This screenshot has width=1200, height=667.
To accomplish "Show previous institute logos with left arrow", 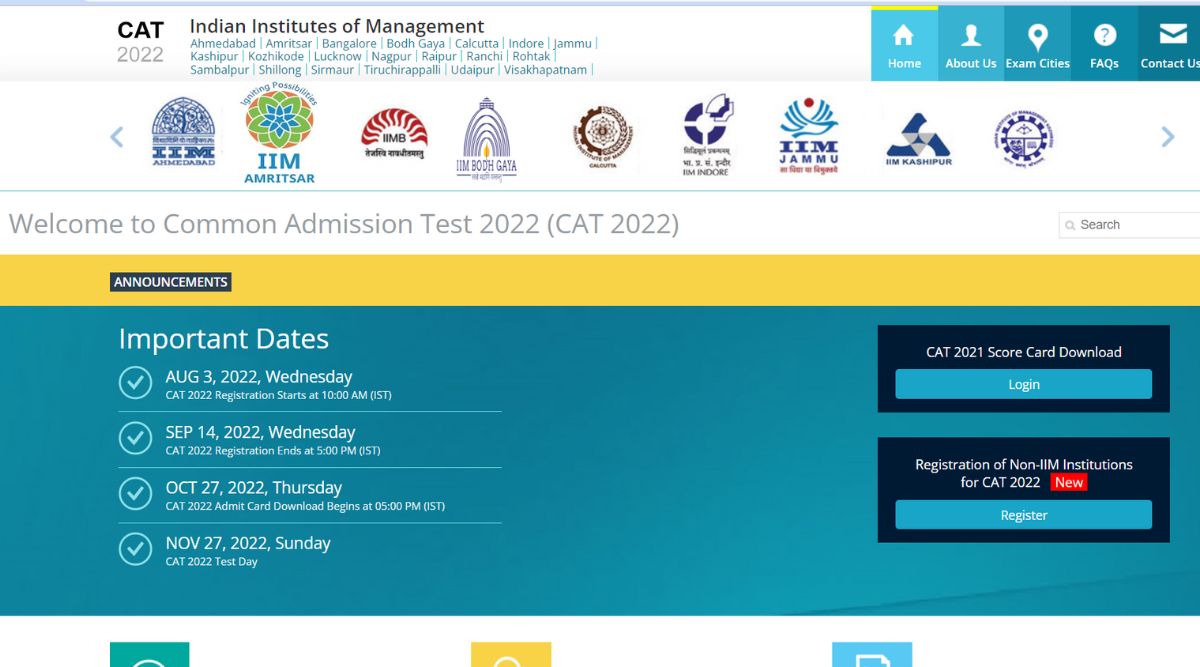I will pyautogui.click(x=117, y=137).
